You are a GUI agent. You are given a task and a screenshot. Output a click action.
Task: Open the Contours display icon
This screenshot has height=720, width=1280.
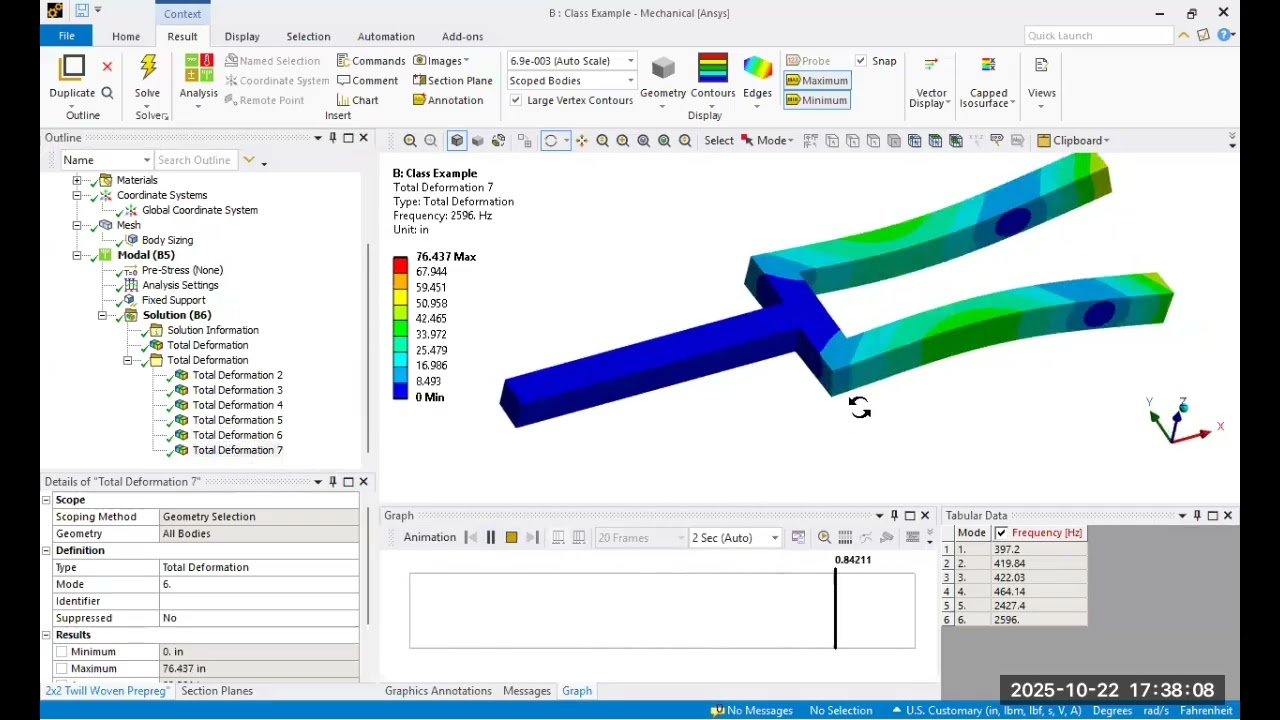point(713,69)
